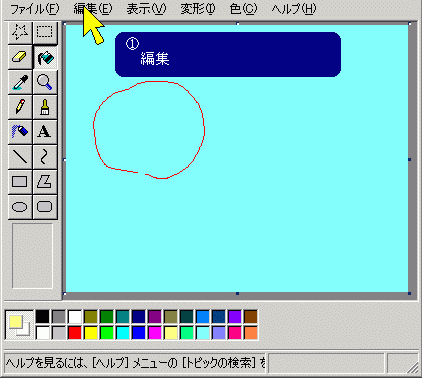This screenshot has width=422, height=378.
Task: Click inside the red circle on canvas
Action: pyautogui.click(x=148, y=130)
